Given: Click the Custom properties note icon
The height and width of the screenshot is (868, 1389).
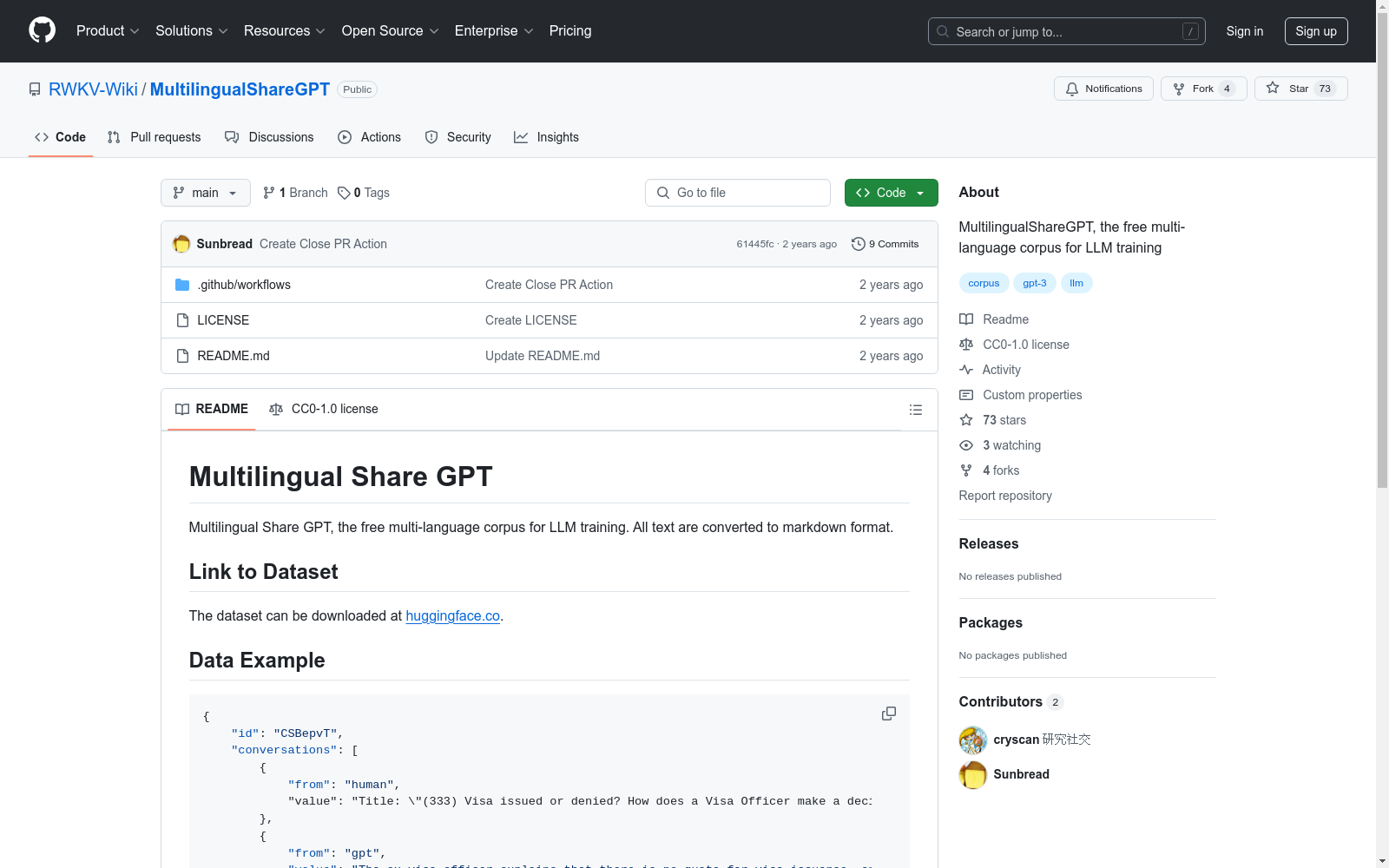Looking at the screenshot, I should [966, 395].
